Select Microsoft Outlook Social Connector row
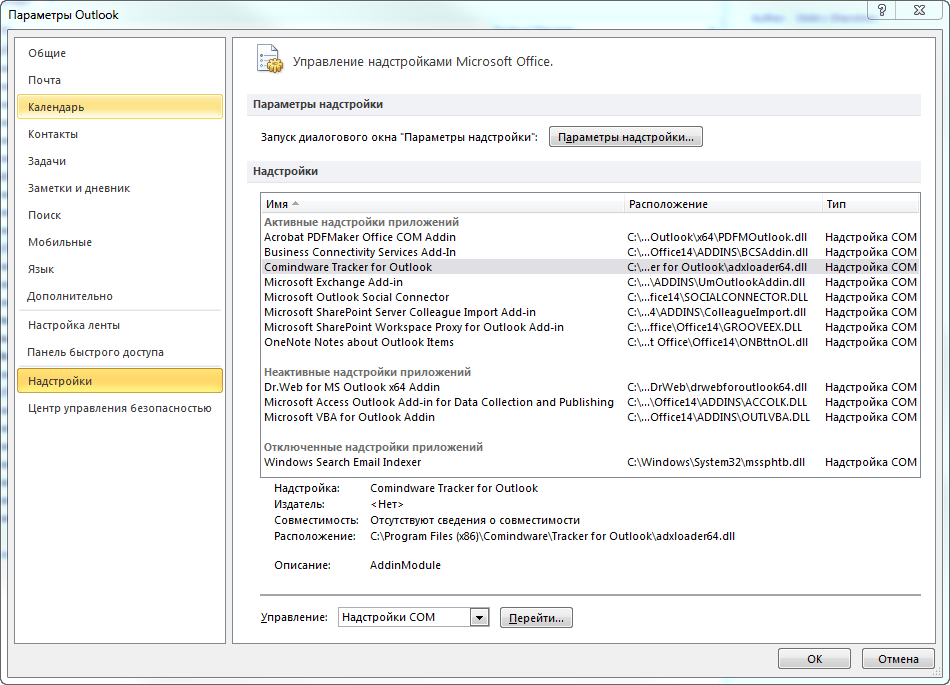The image size is (950, 685). pyautogui.click(x=590, y=297)
